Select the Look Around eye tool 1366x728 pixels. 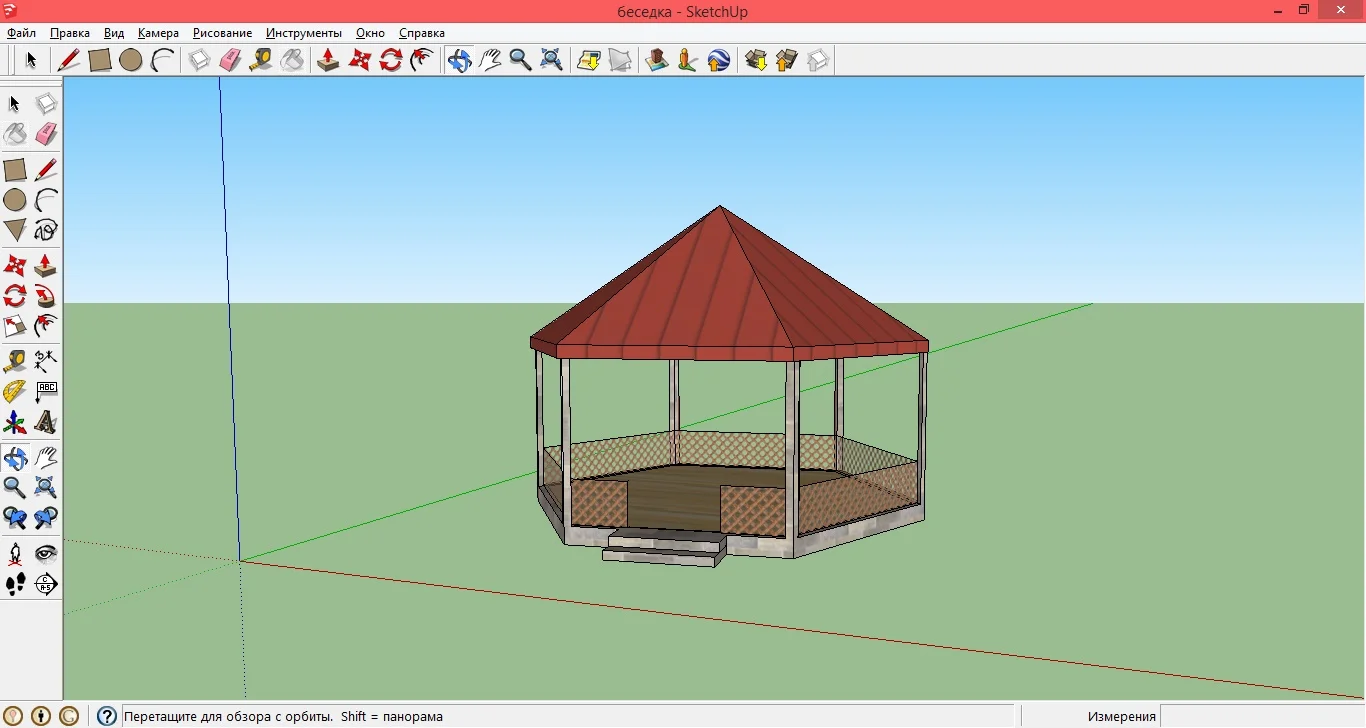click(46, 553)
